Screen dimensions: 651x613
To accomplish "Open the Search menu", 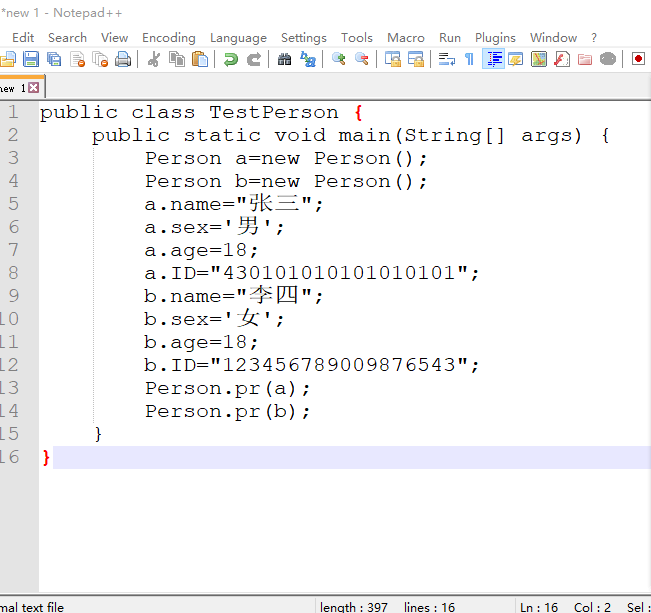I will [x=67, y=38].
